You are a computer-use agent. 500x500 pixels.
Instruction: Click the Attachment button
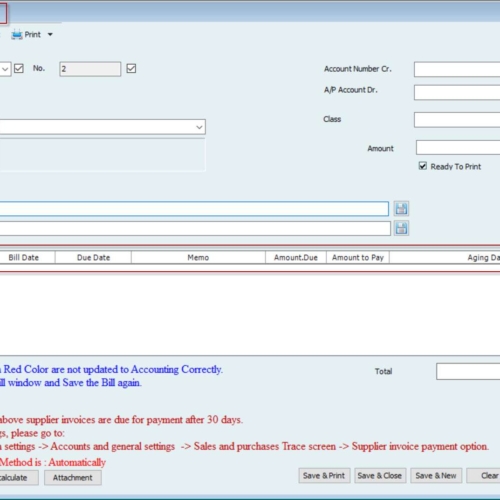click(x=73, y=478)
